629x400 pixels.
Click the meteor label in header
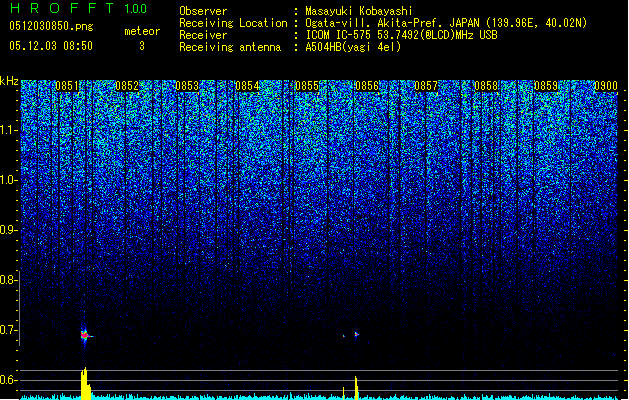click(142, 31)
